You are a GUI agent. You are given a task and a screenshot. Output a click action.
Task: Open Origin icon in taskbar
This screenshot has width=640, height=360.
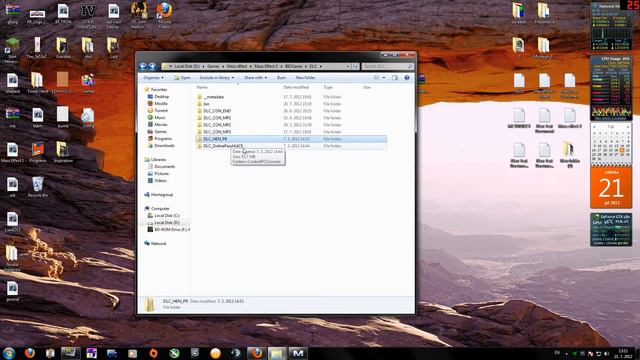coord(153,353)
